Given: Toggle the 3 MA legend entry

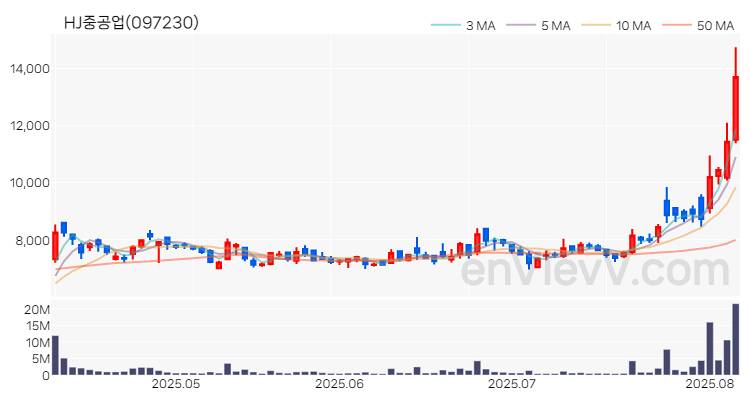Looking at the screenshot, I should (x=463, y=25).
